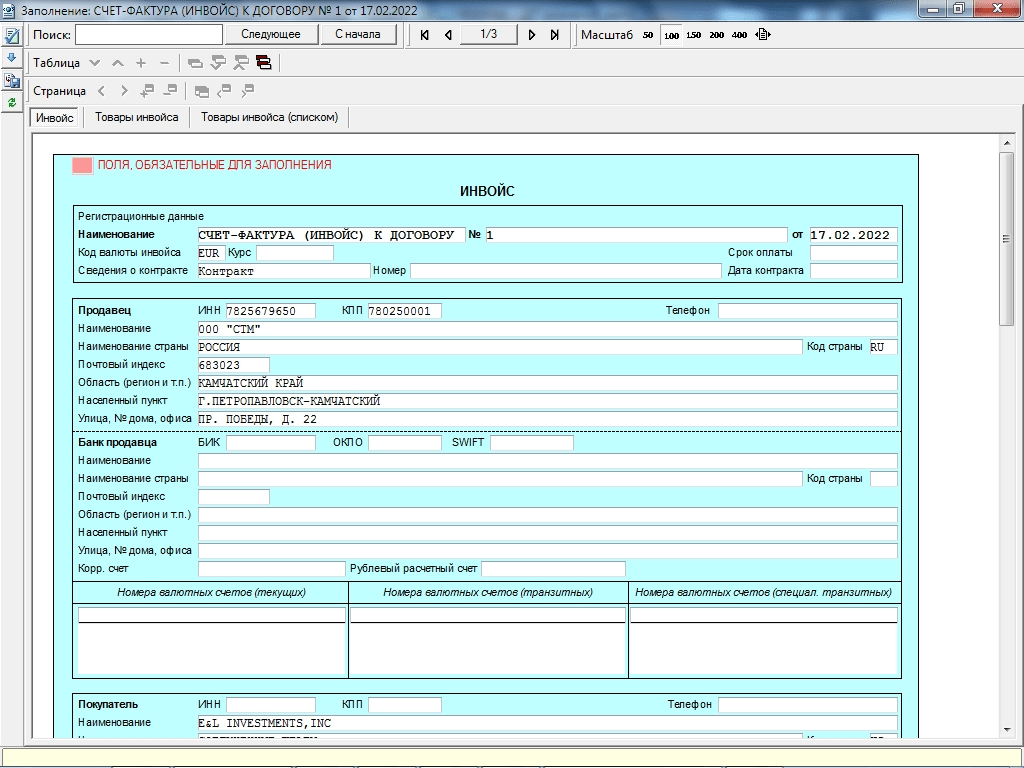Click the seller Телефон field
This screenshot has width=1024, height=768.
point(808,311)
